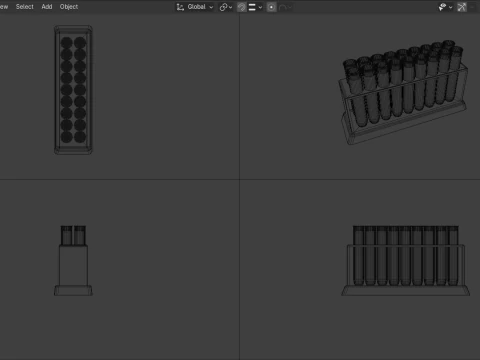Open the Global transform orientation dropdown
480x360 pixels.
click(195, 7)
